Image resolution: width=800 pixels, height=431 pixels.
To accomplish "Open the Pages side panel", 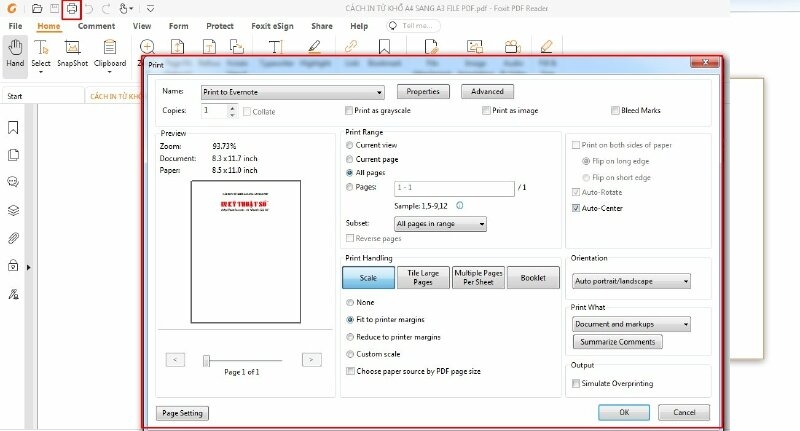I will click(x=13, y=155).
